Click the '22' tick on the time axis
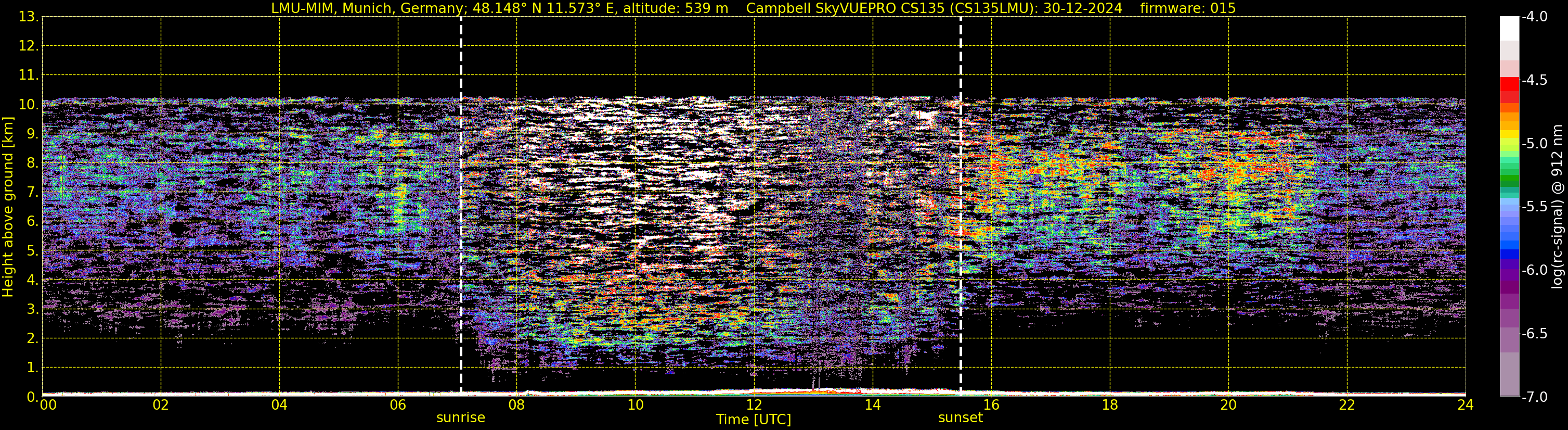This screenshot has height=430, width=1568. [x=1347, y=405]
